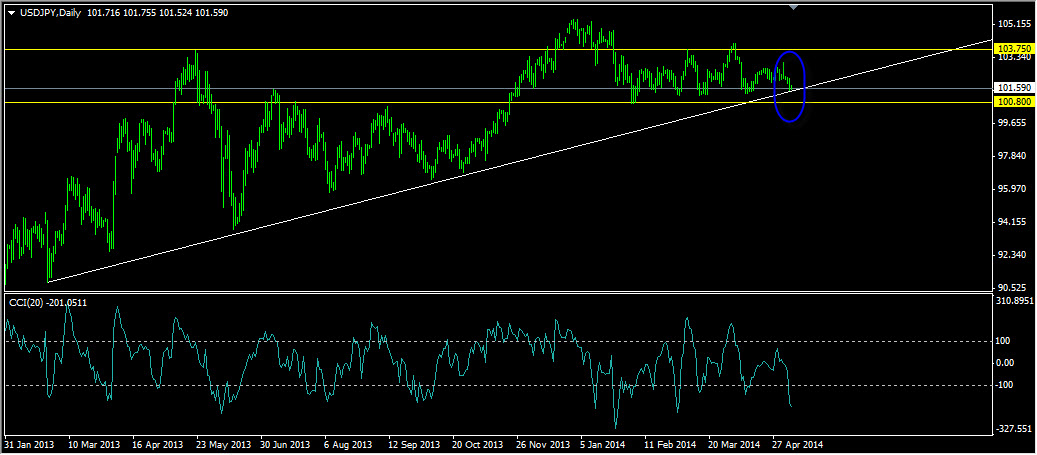Click the 90.525 price axis value
The image size is (1037, 455).
pyautogui.click(x=1011, y=288)
